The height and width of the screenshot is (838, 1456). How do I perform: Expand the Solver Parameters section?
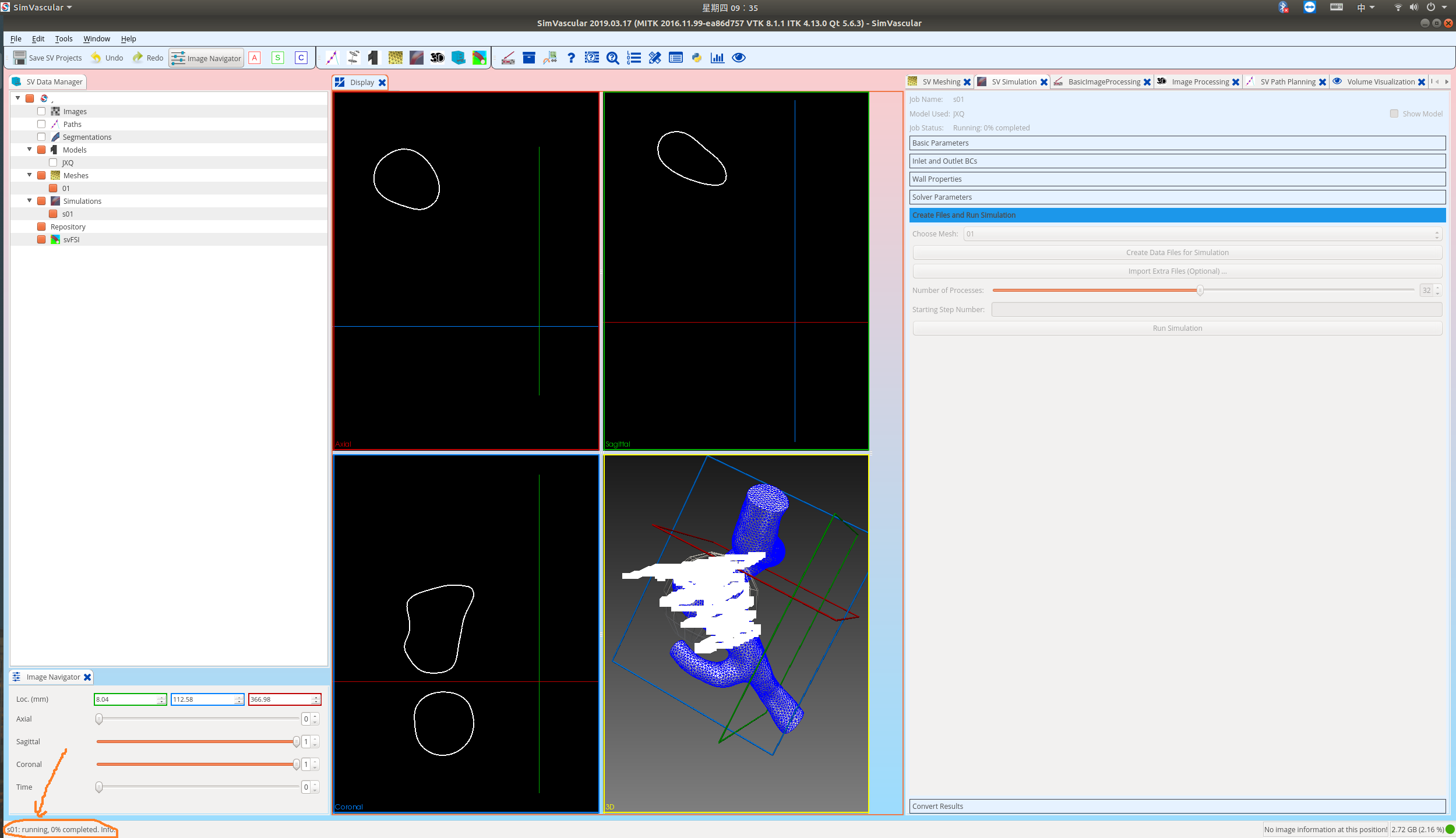click(1177, 197)
